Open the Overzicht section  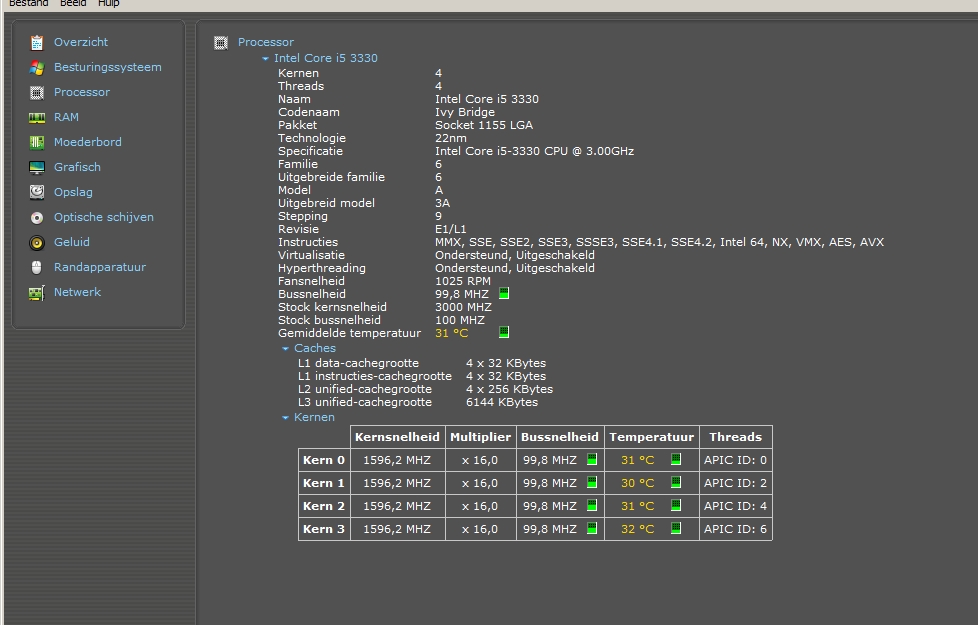tap(81, 42)
